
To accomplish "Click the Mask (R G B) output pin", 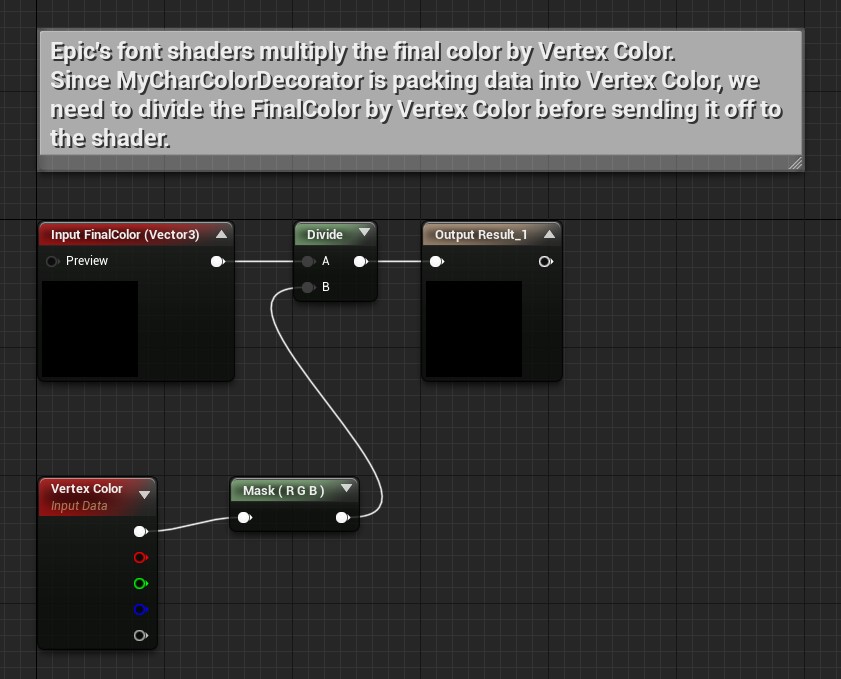I will tap(342, 518).
